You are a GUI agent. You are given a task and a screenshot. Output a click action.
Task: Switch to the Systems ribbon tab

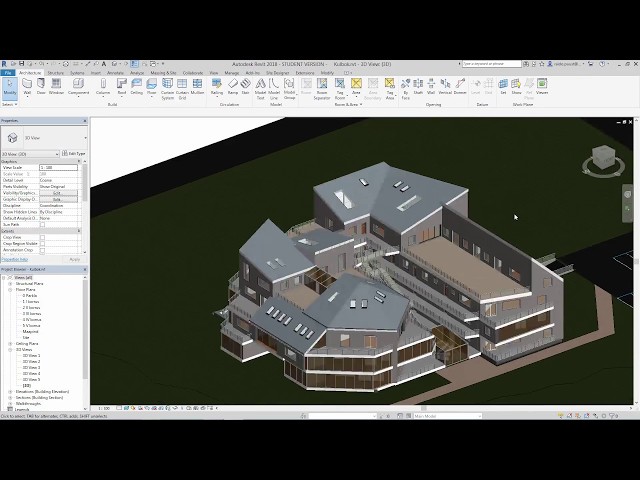[77, 73]
